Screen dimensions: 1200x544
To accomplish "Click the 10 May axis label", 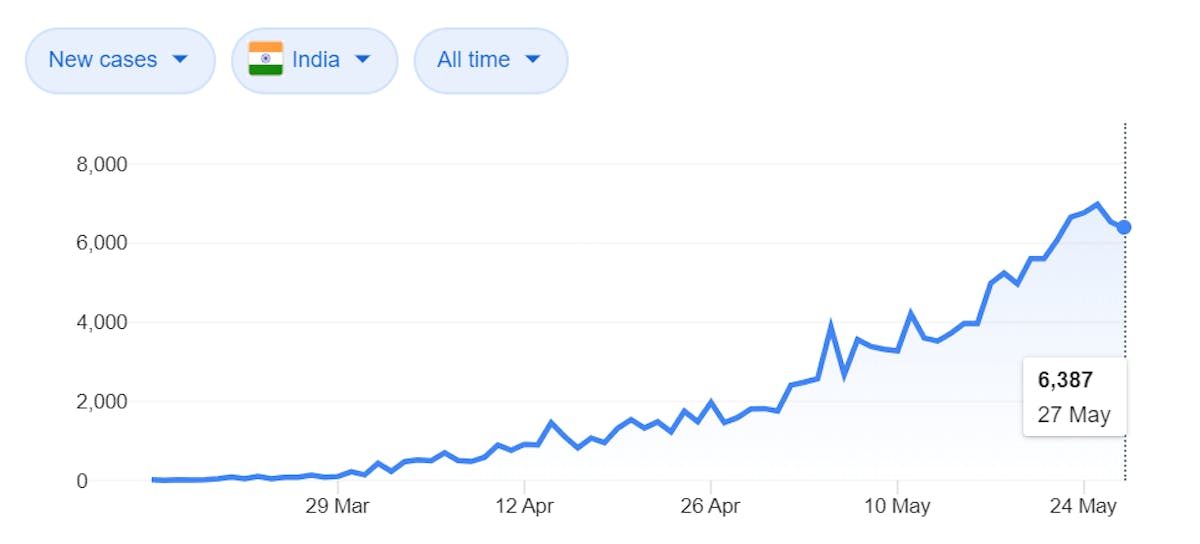I will pyautogui.click(x=897, y=507).
